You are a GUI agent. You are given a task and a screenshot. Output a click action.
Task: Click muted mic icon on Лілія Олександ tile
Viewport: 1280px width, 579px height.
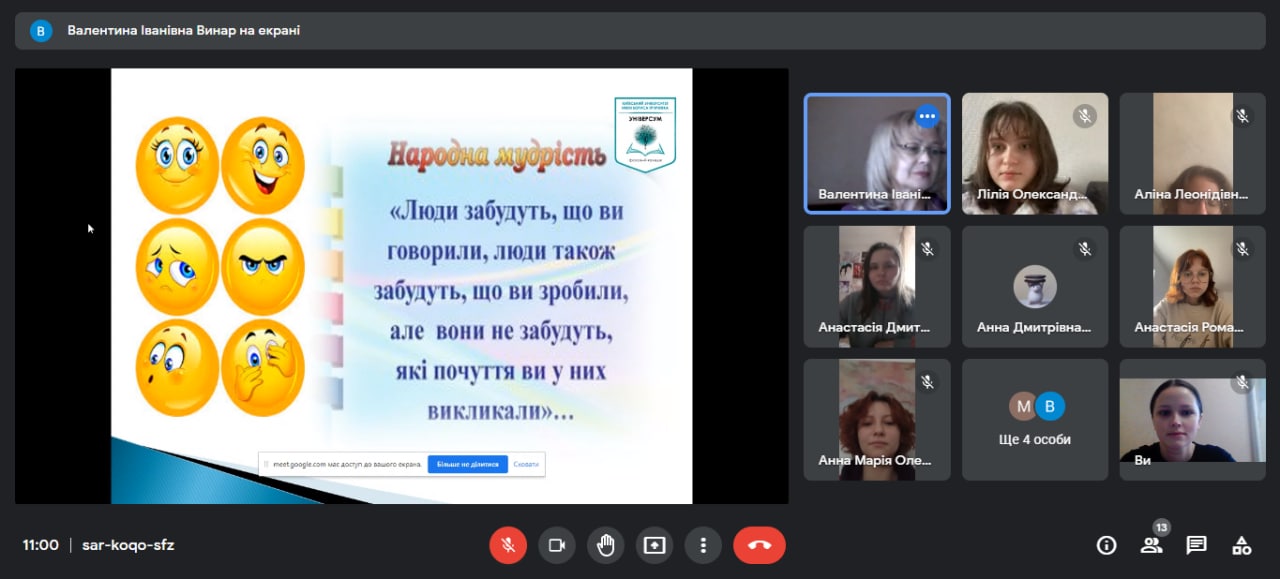1085,116
